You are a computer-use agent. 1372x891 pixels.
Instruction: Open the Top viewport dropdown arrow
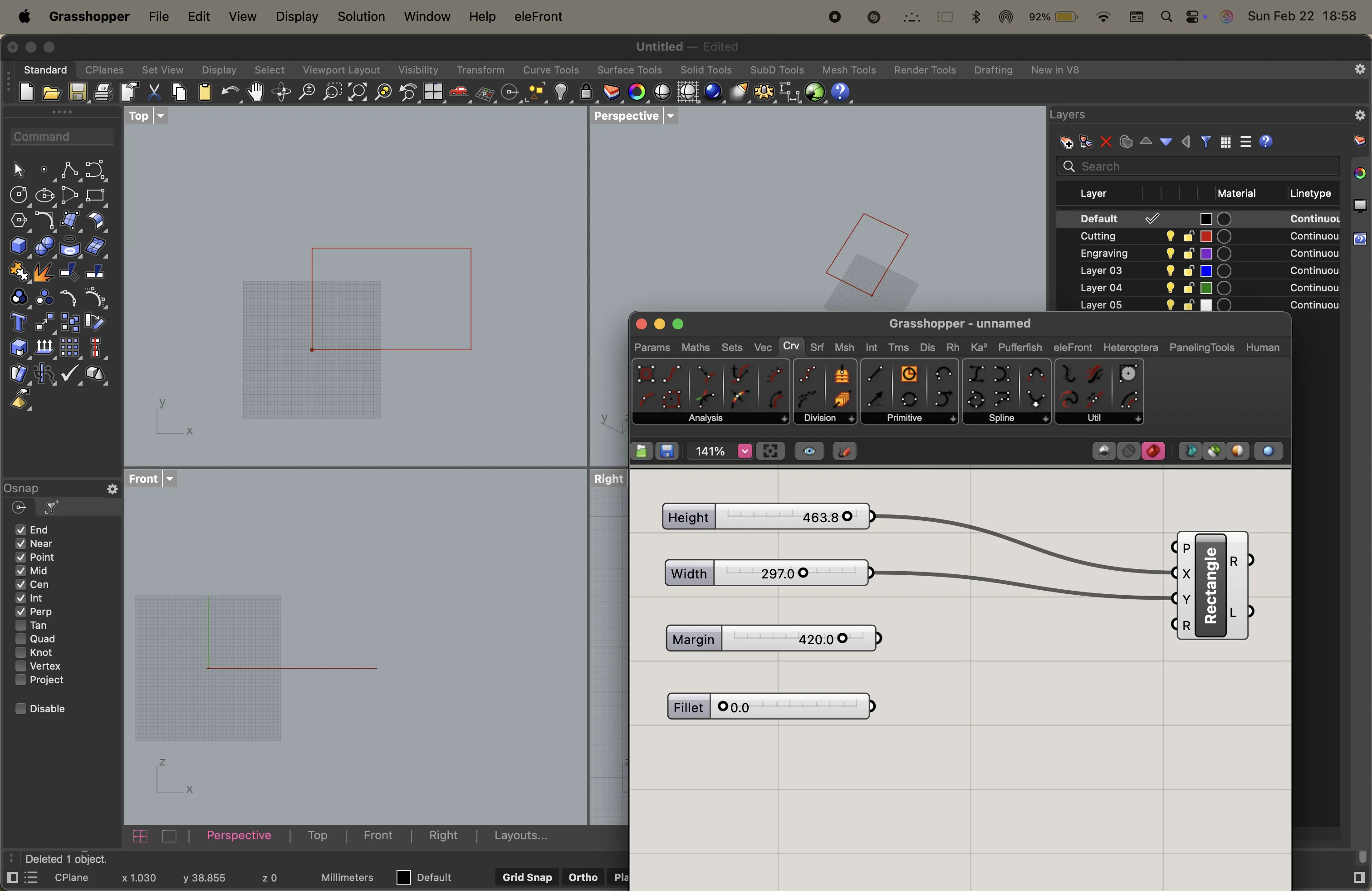tap(161, 117)
